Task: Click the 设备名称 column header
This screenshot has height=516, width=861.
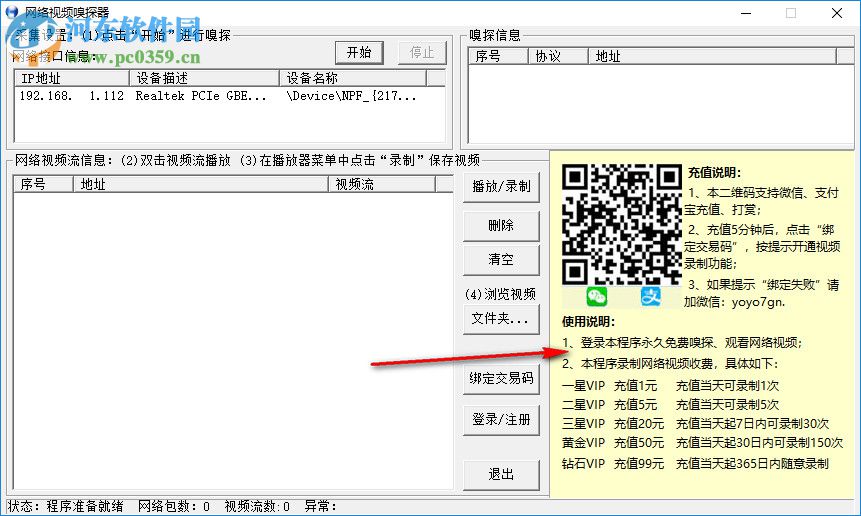Action: pyautogui.click(x=353, y=78)
